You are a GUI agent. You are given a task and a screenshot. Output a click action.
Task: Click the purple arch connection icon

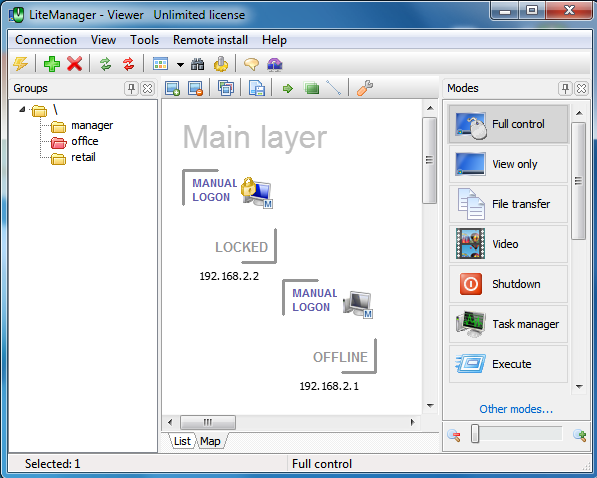(275, 64)
